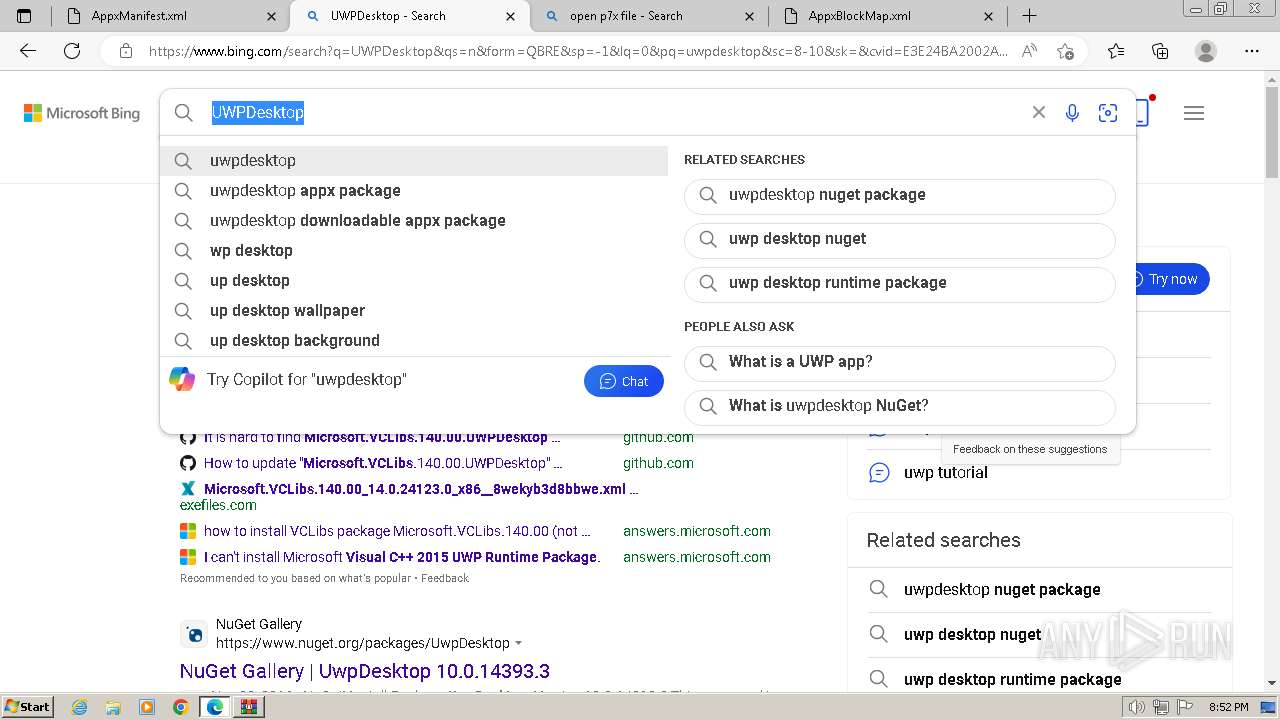This screenshot has width=1280, height=720.
Task: Open sidebar related search uwpdesktop nuget package
Action: 1002,589
